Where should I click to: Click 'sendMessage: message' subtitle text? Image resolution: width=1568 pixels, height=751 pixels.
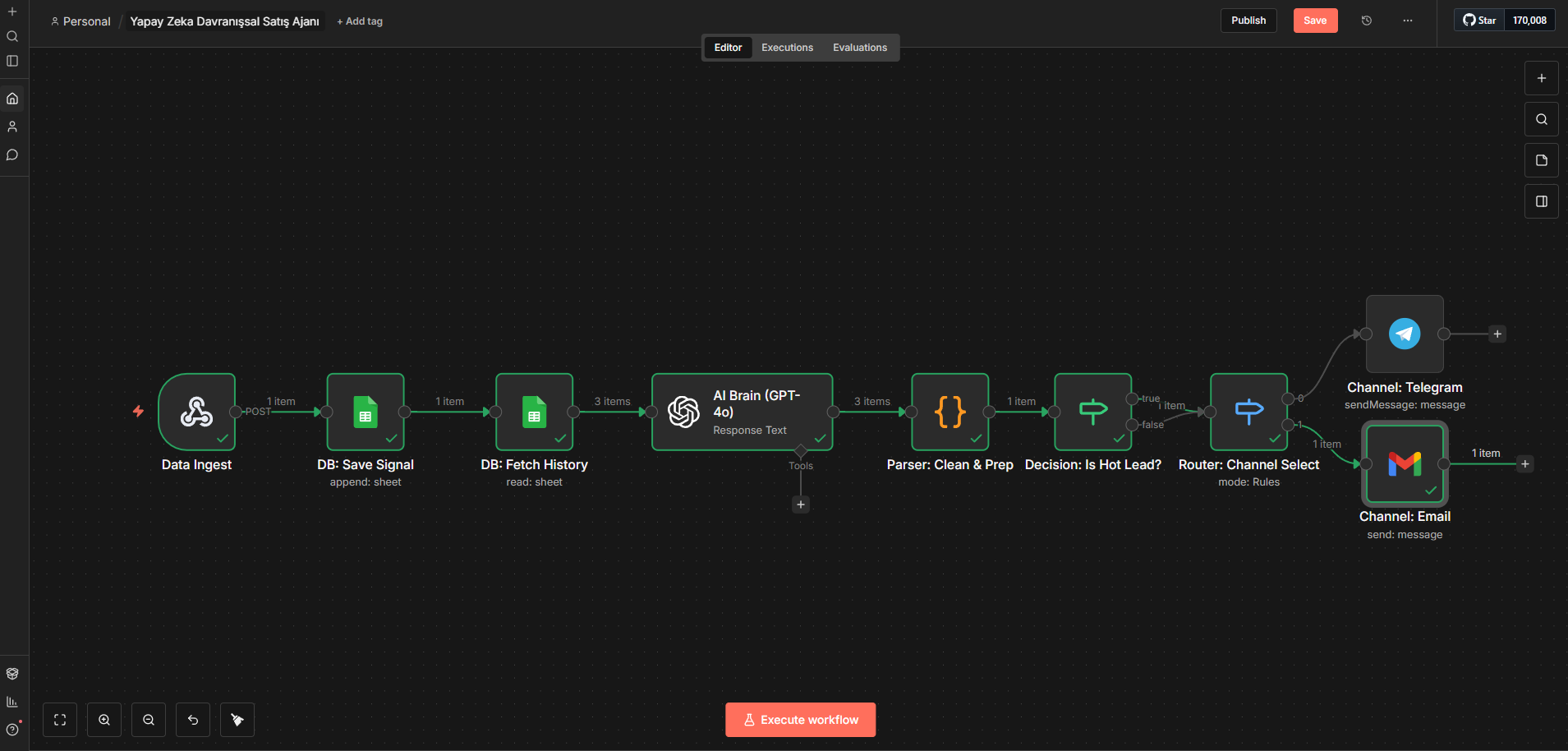click(x=1405, y=405)
